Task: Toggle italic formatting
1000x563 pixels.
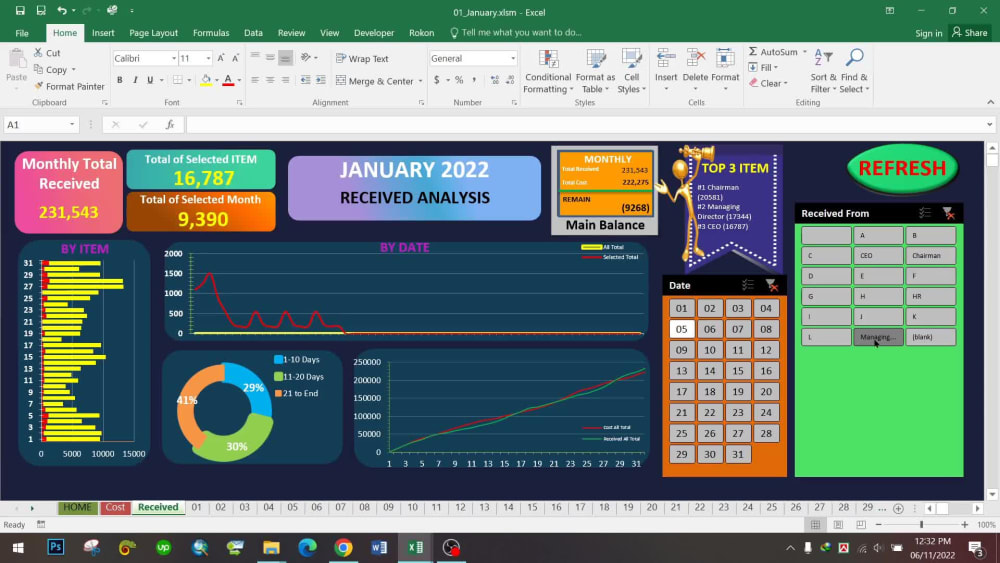Action: (x=135, y=80)
